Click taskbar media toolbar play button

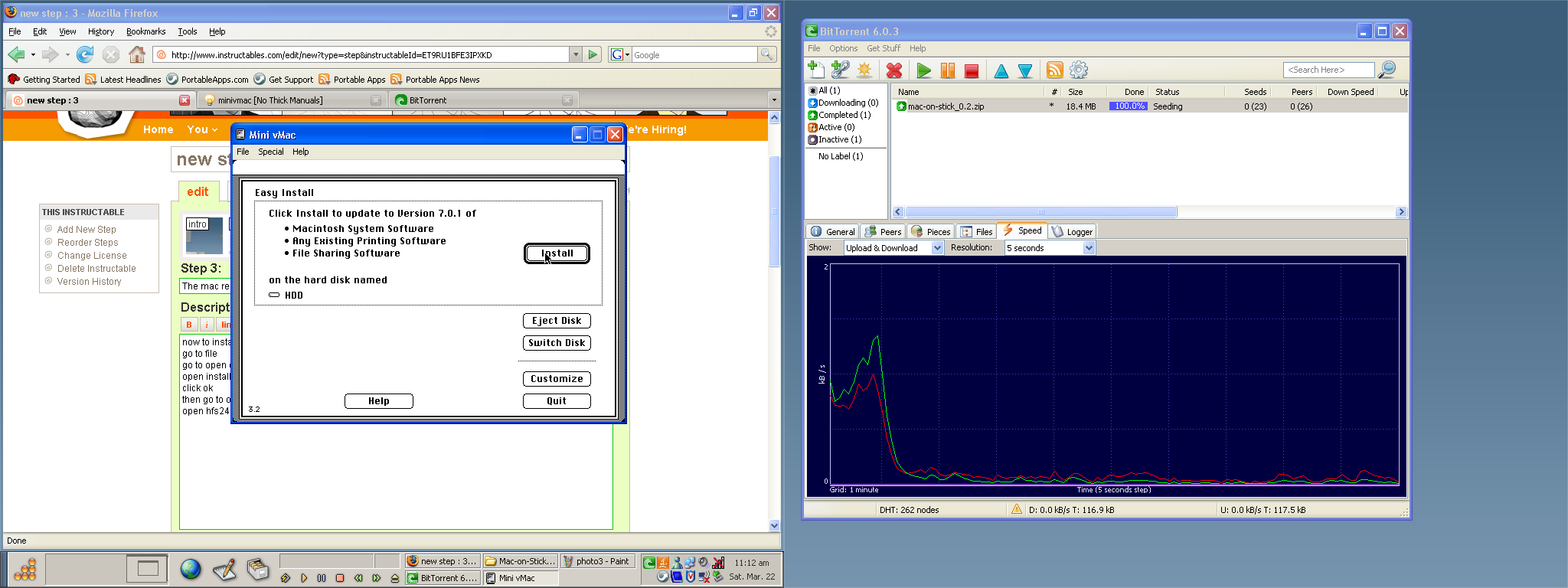[x=304, y=578]
